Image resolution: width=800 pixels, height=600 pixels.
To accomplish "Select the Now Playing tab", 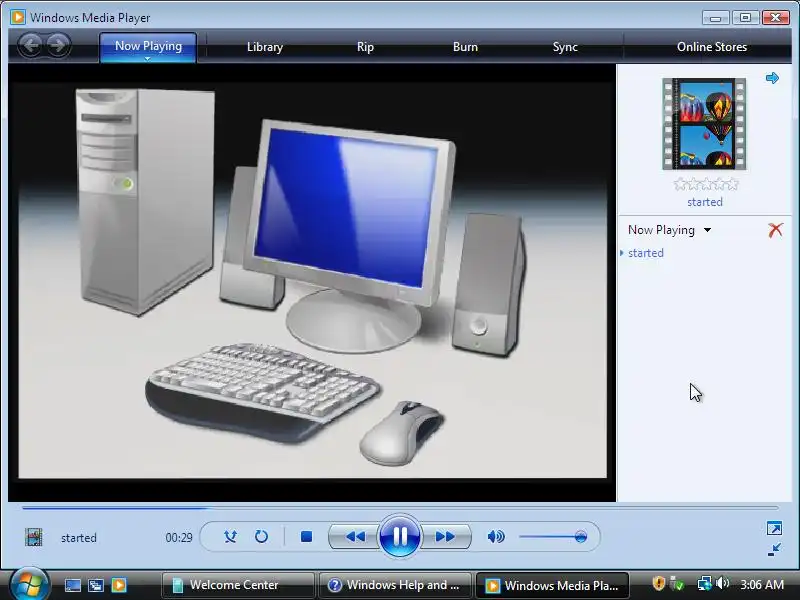I will pyautogui.click(x=148, y=47).
